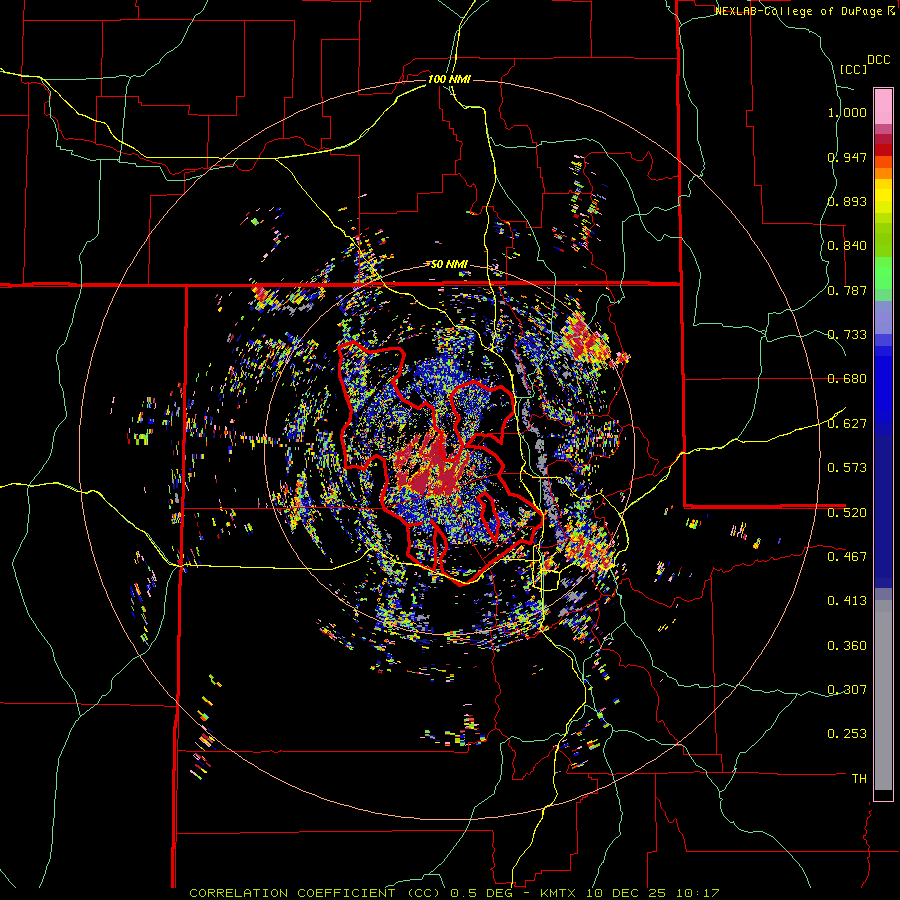The image size is (900, 900).
Task: Pick the gray lower segment of color bar
Action: (x=883, y=695)
